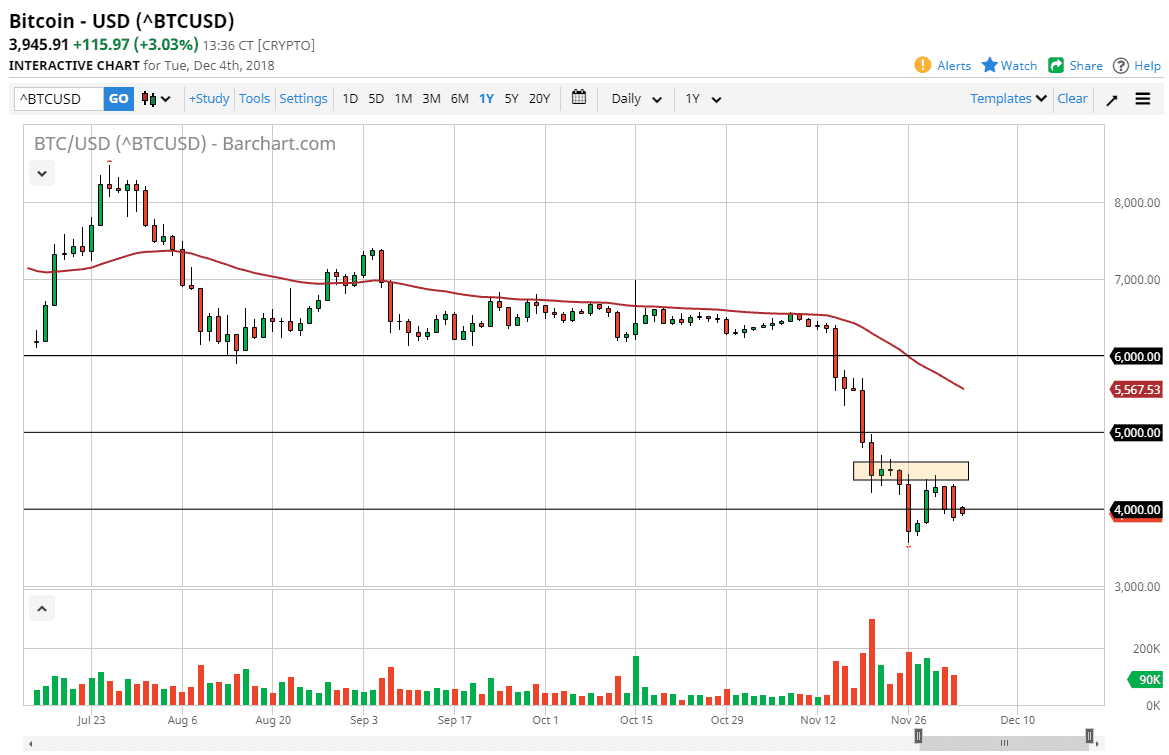Click the horizontal chart scrollbar

pyautogui.click(x=1003, y=742)
